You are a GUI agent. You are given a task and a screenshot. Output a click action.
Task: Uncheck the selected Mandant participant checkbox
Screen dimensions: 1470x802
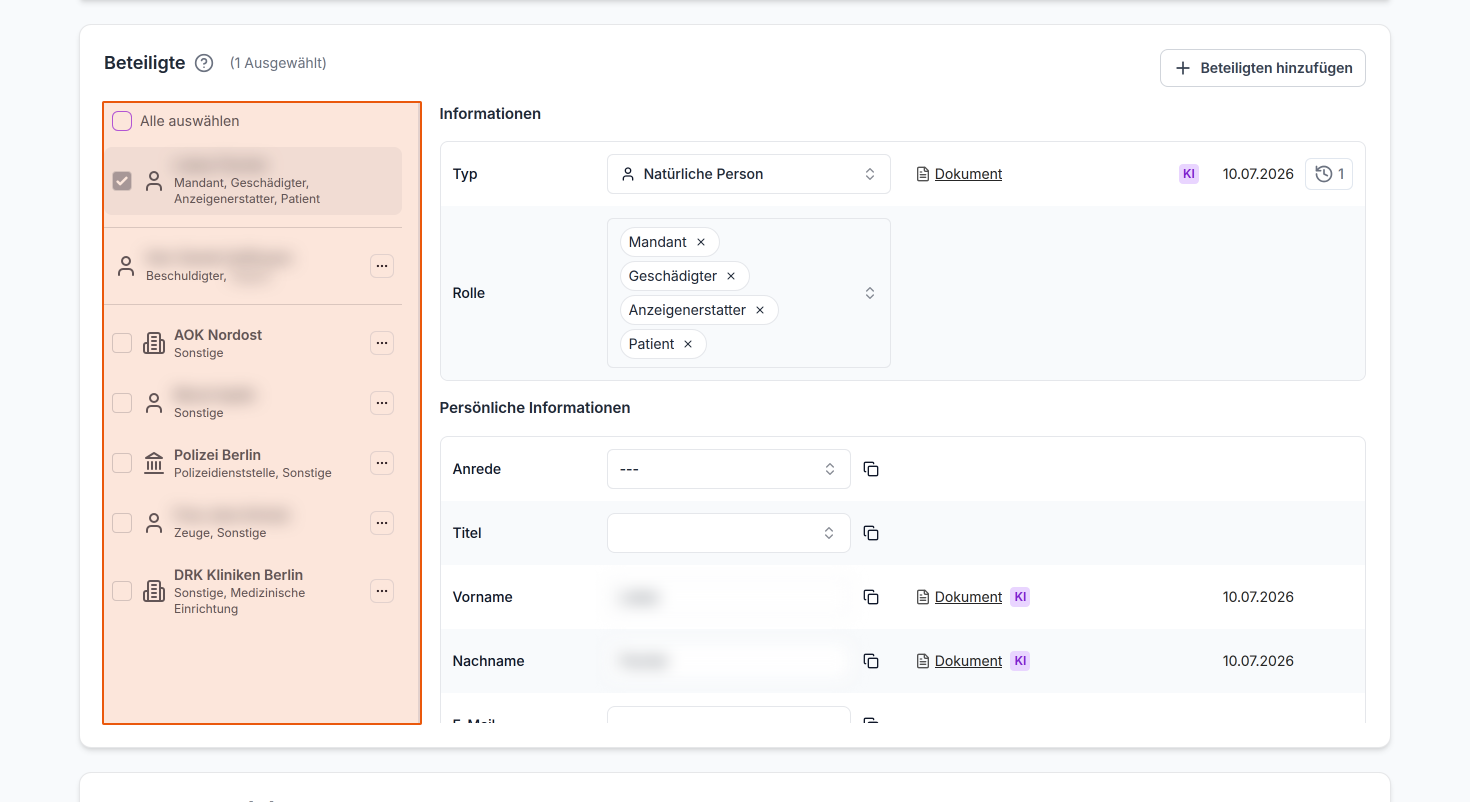point(122,181)
